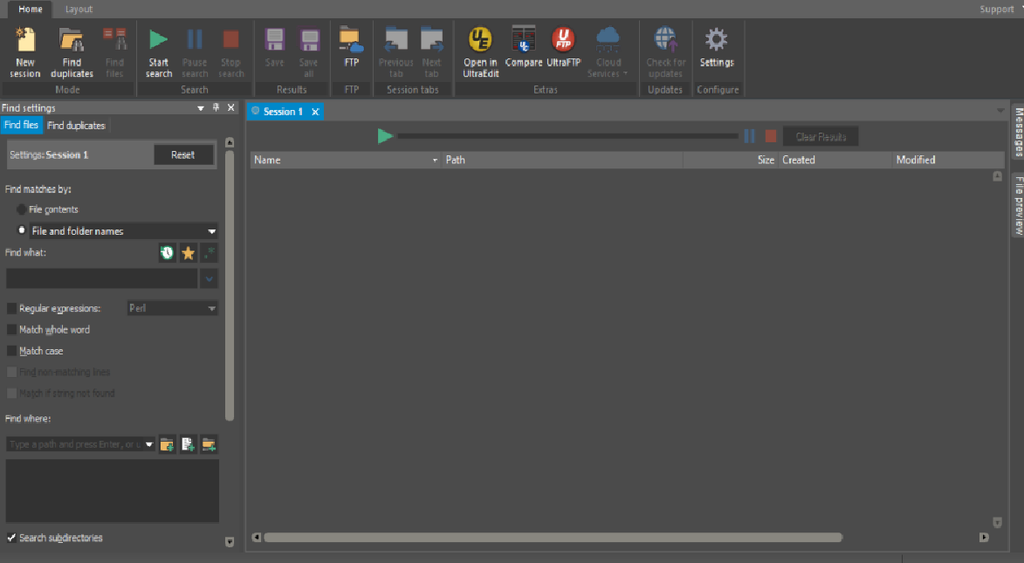
Task: Launch UltraFTP
Action: (x=563, y=47)
